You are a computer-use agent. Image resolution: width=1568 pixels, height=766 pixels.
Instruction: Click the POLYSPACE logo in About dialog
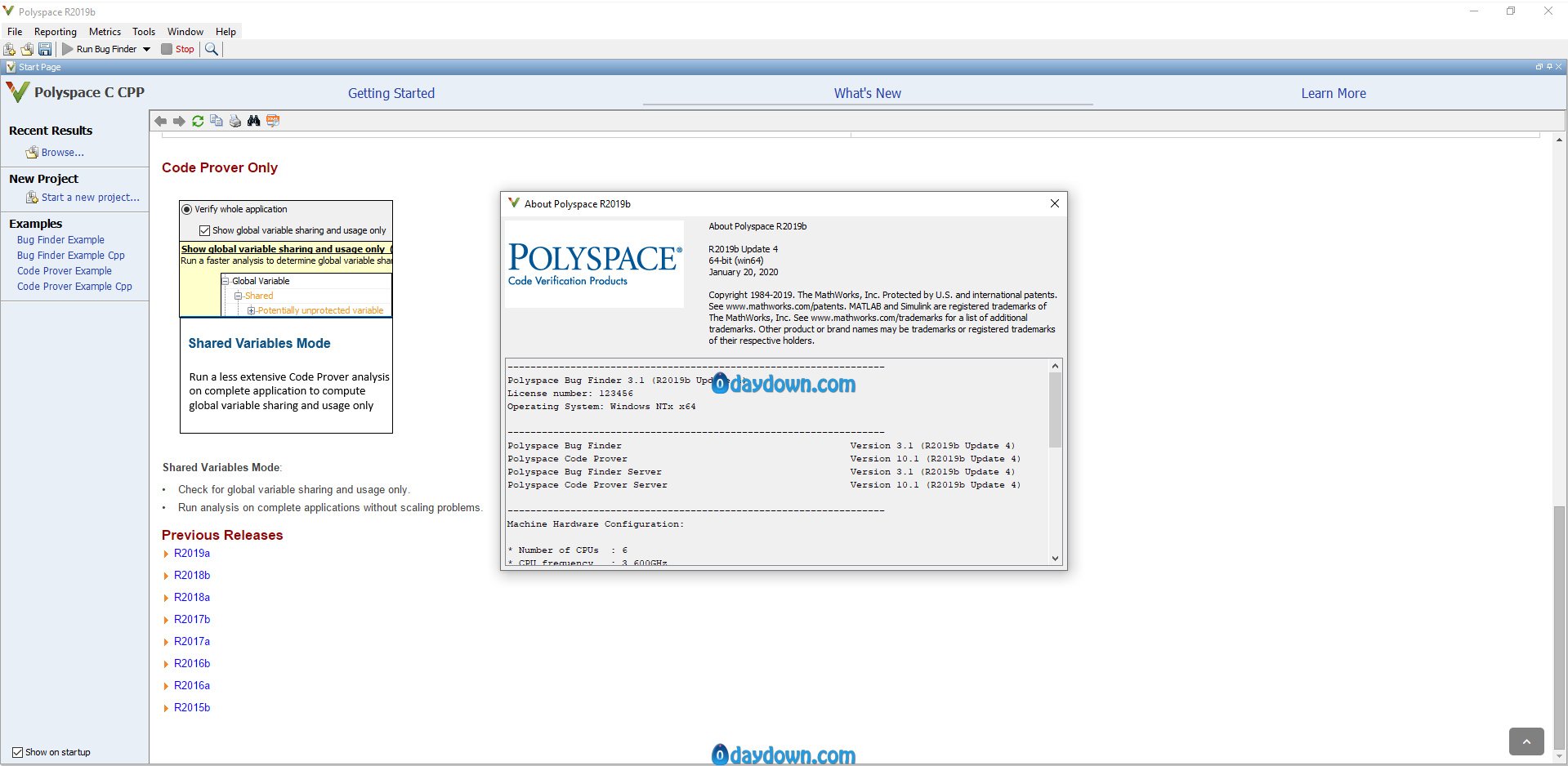point(594,264)
